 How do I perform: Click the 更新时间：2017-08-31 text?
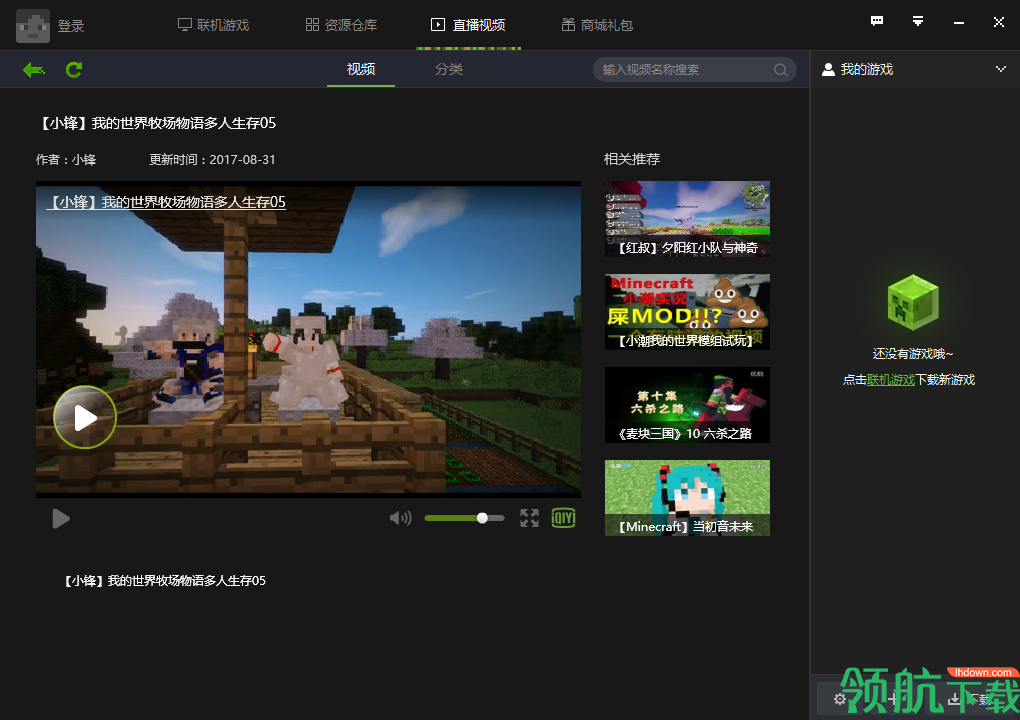click(x=212, y=160)
